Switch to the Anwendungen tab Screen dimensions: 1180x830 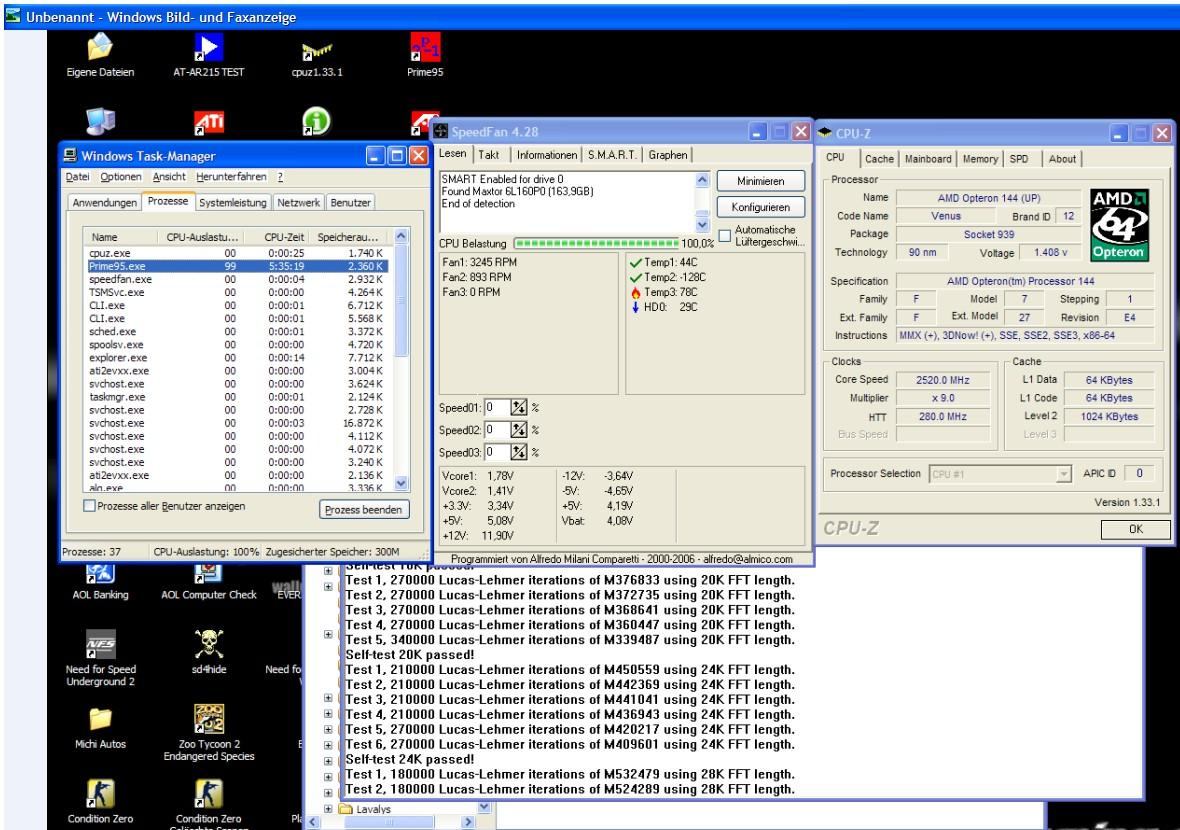105,202
